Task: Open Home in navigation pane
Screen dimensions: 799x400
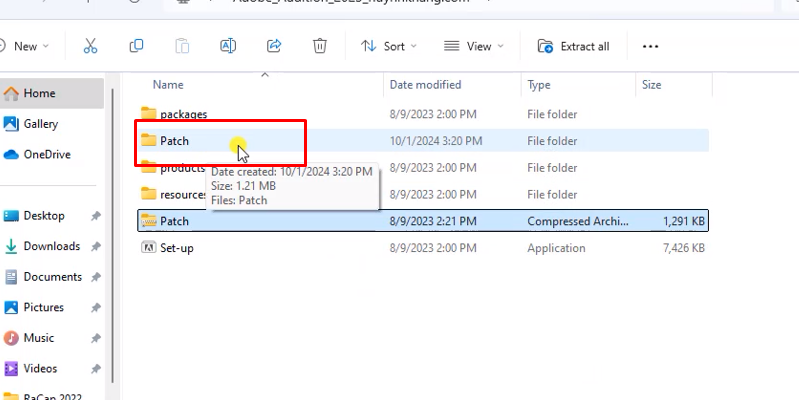Action: click(x=39, y=93)
